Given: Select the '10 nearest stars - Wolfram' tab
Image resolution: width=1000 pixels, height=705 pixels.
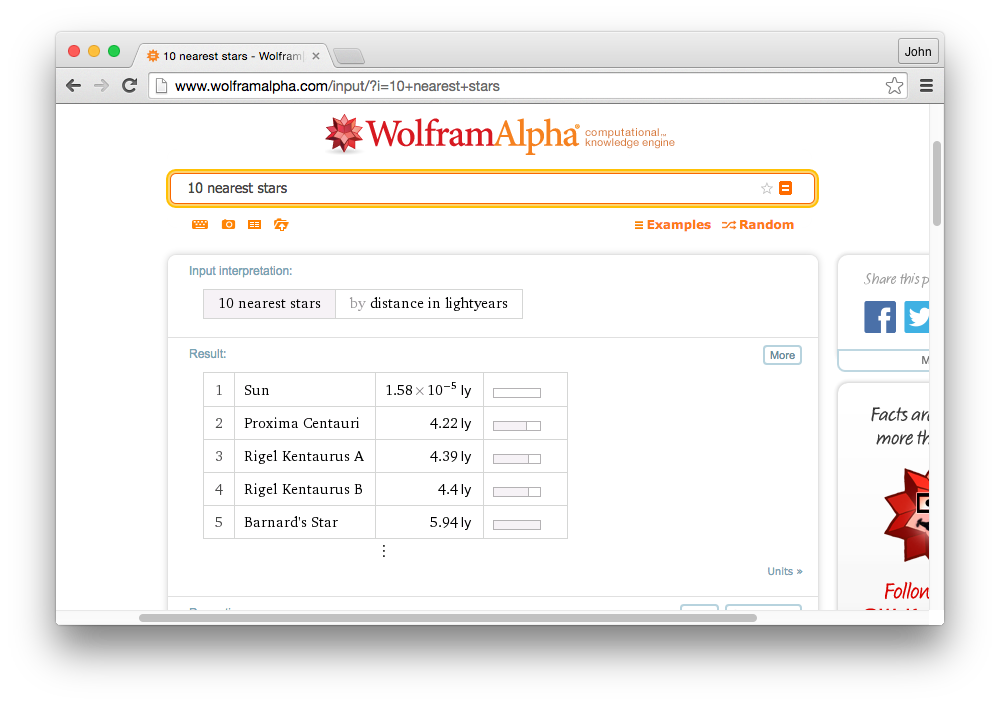Looking at the screenshot, I should pos(231,56).
